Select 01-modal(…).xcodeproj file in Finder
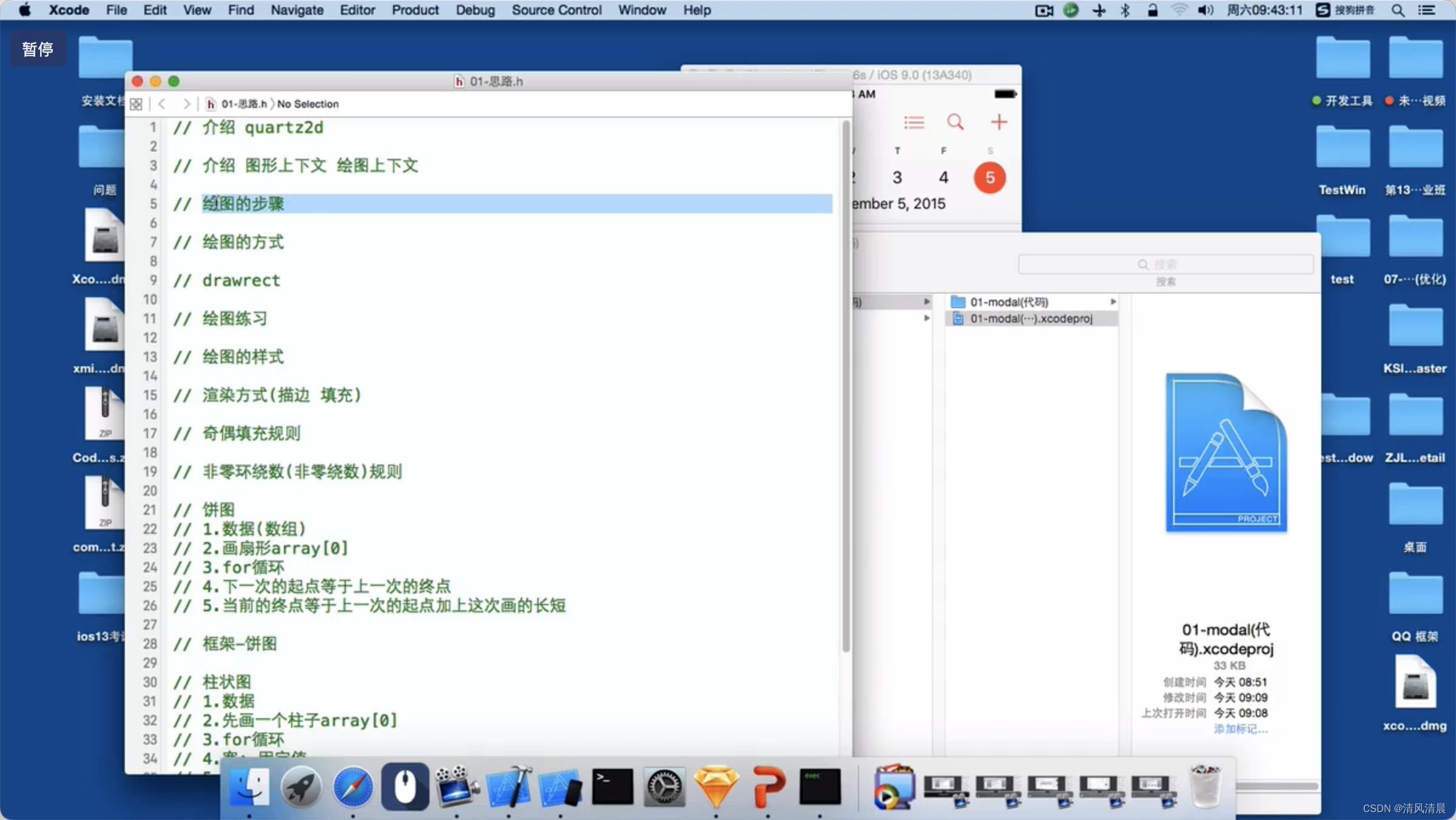1456x820 pixels. coord(1031,319)
